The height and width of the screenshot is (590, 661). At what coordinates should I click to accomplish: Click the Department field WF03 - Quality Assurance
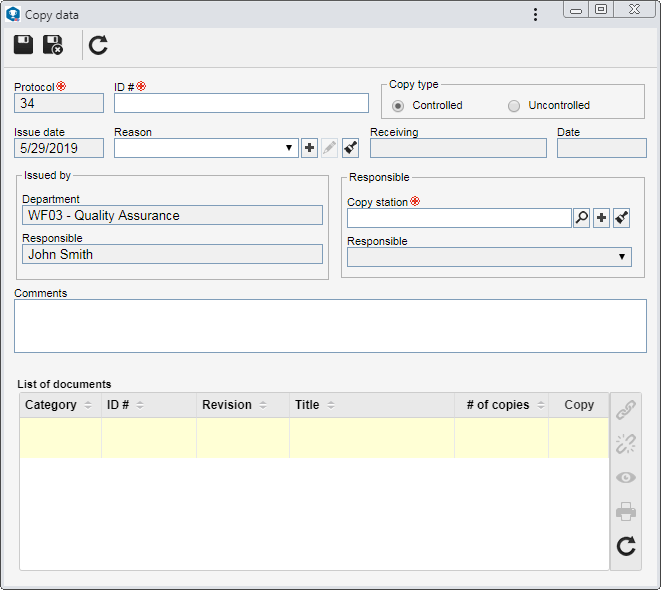[x=172, y=215]
